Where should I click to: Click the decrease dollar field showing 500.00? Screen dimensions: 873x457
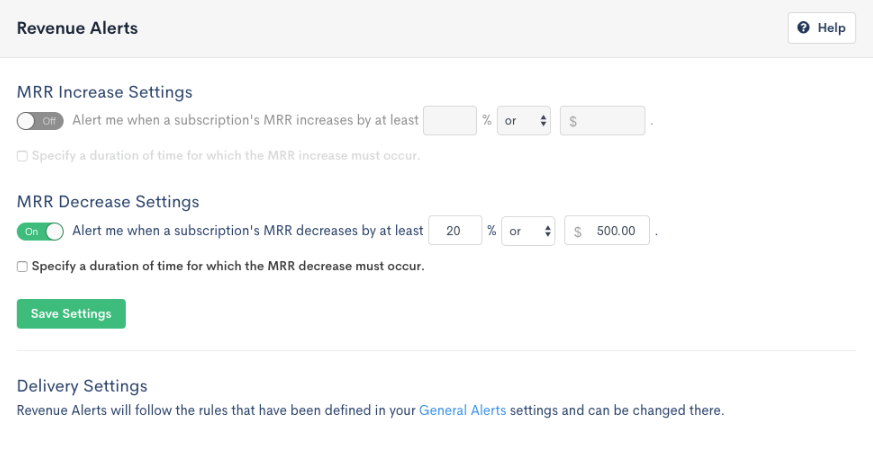coord(607,230)
